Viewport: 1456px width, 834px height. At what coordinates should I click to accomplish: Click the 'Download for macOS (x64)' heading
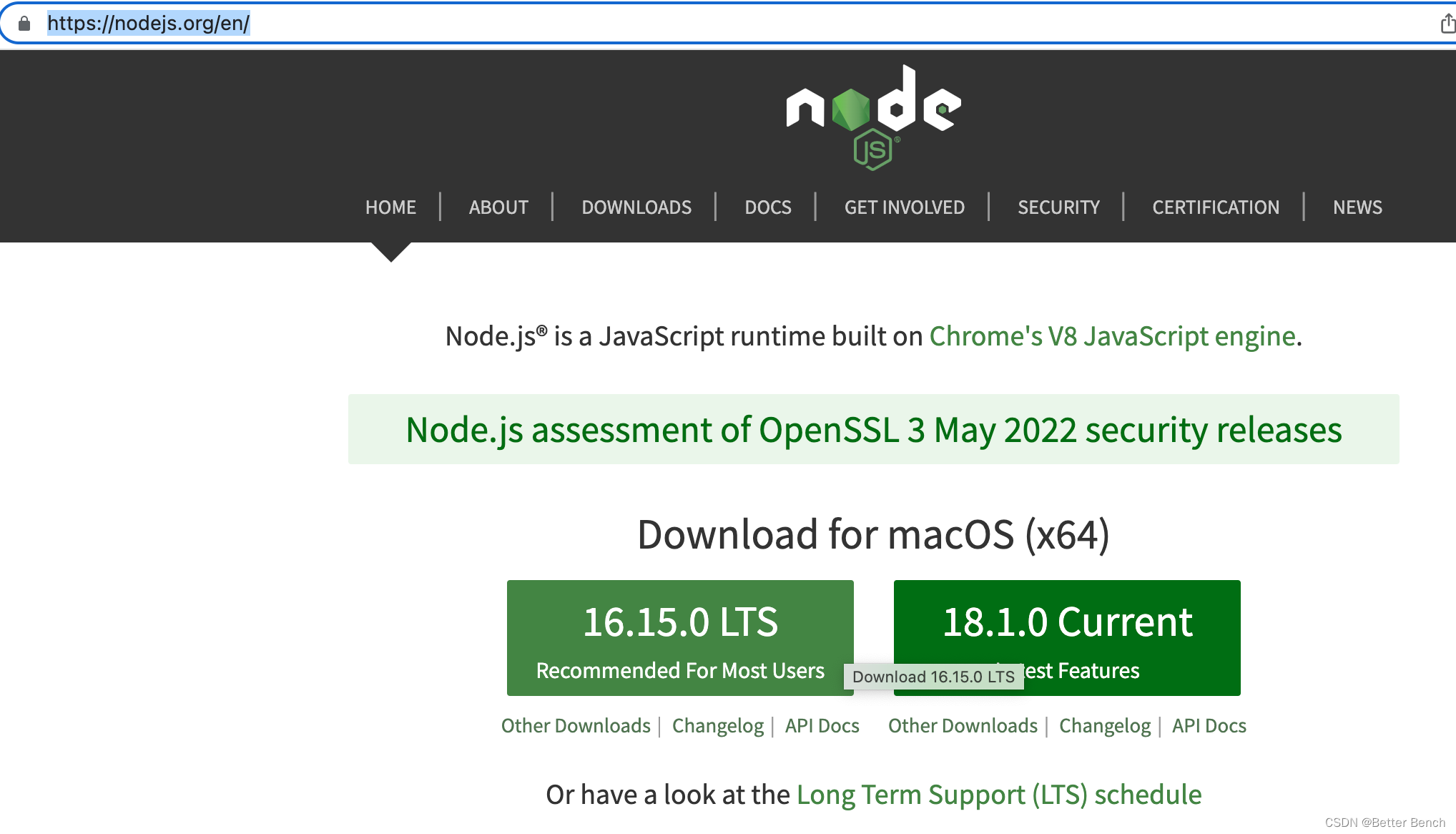873,534
